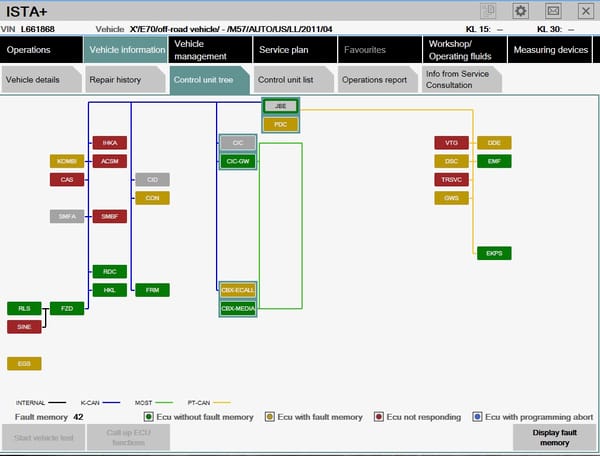Switch to the Vehicle details tab
Viewport: 600px width, 456px height.
point(41,80)
